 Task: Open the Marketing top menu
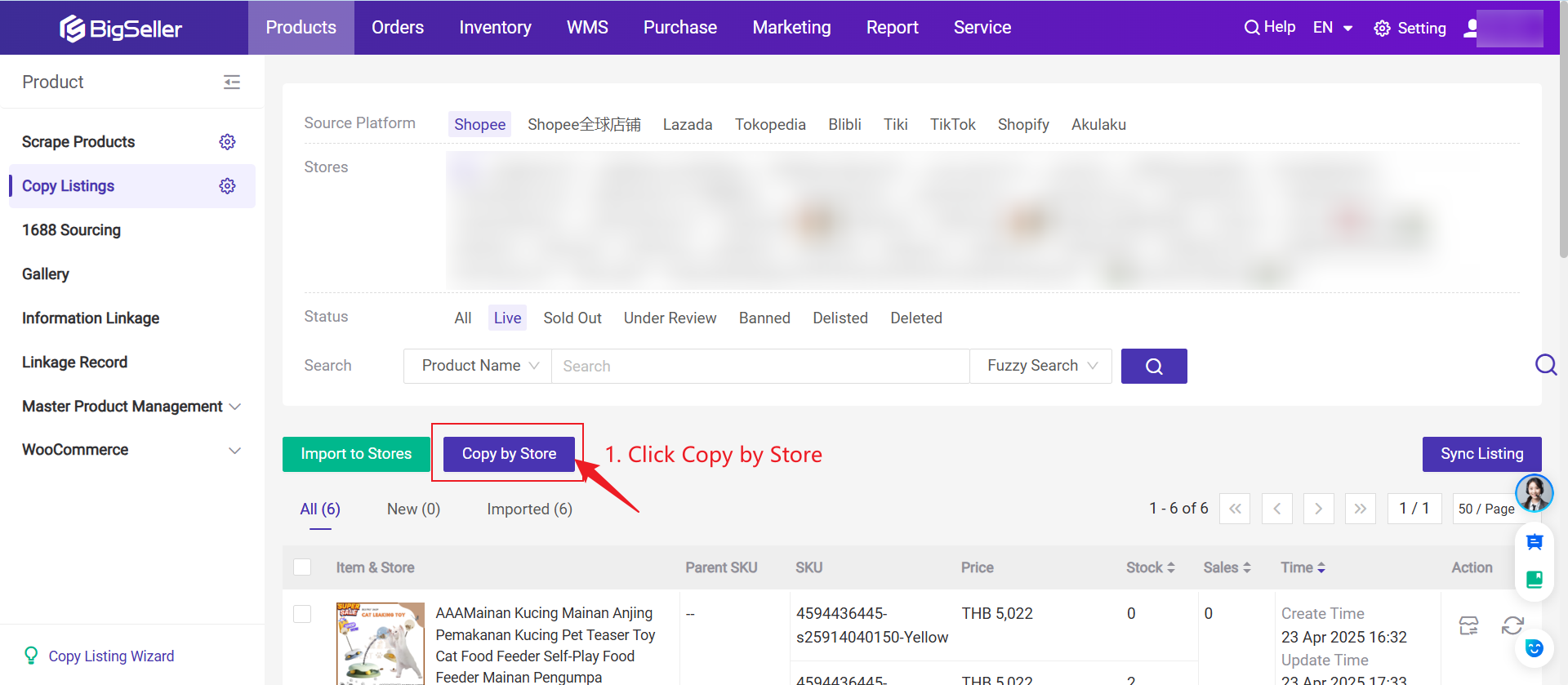tap(791, 28)
